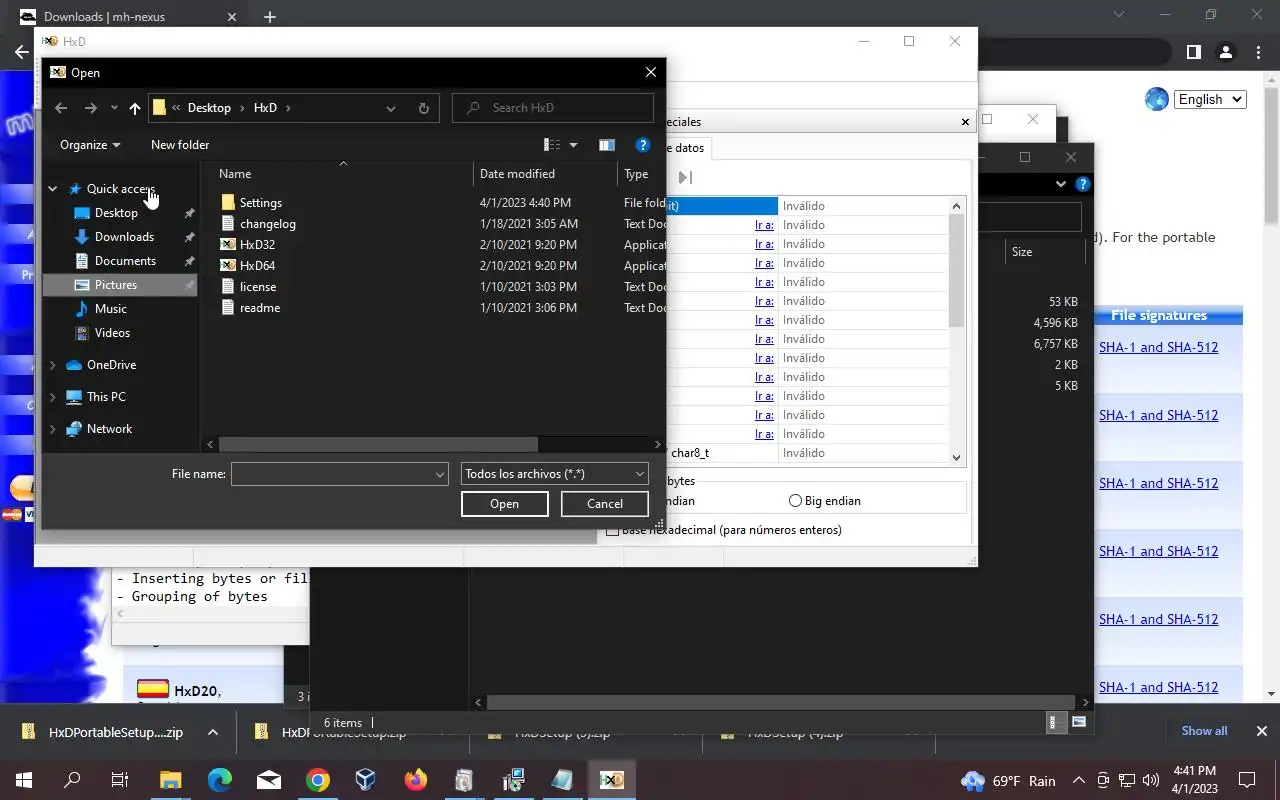The width and height of the screenshot is (1280, 800).
Task: Open Music in the sidebar
Action: pos(110,309)
